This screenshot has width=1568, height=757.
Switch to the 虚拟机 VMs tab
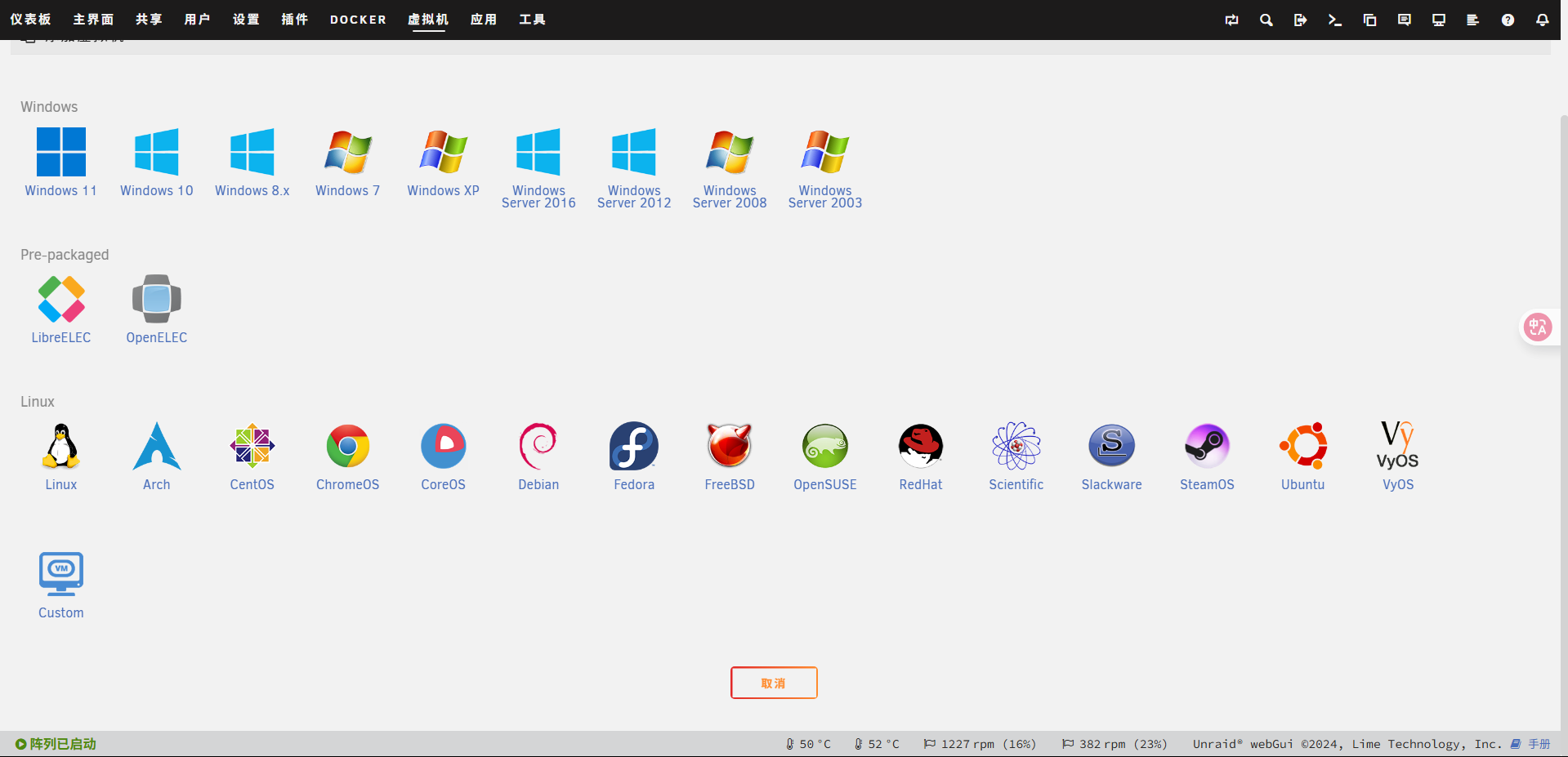tap(428, 19)
